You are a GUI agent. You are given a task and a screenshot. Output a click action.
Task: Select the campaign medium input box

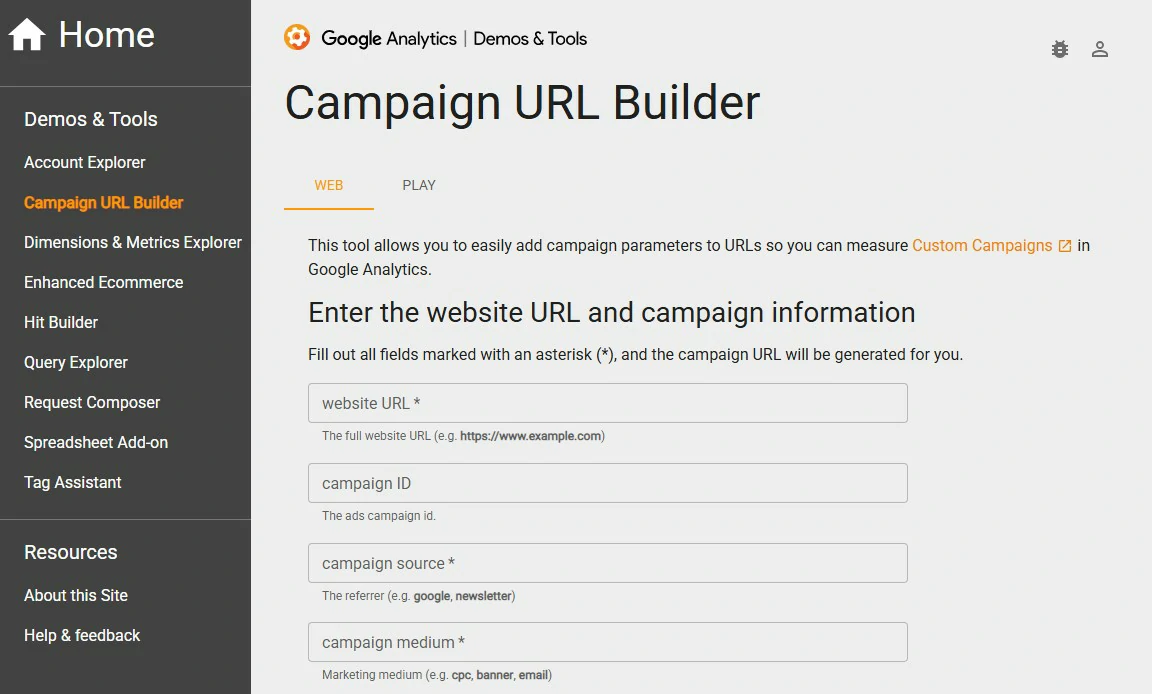tap(608, 642)
